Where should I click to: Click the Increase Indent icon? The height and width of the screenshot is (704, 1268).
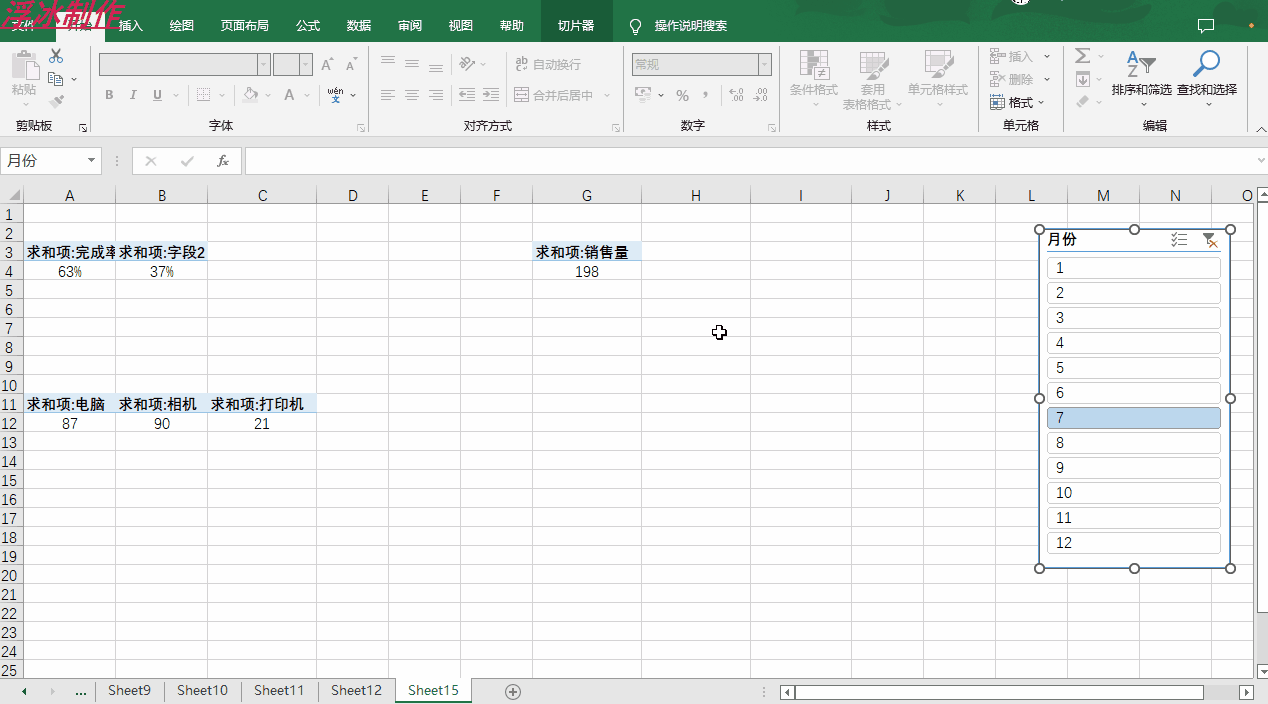[490, 95]
